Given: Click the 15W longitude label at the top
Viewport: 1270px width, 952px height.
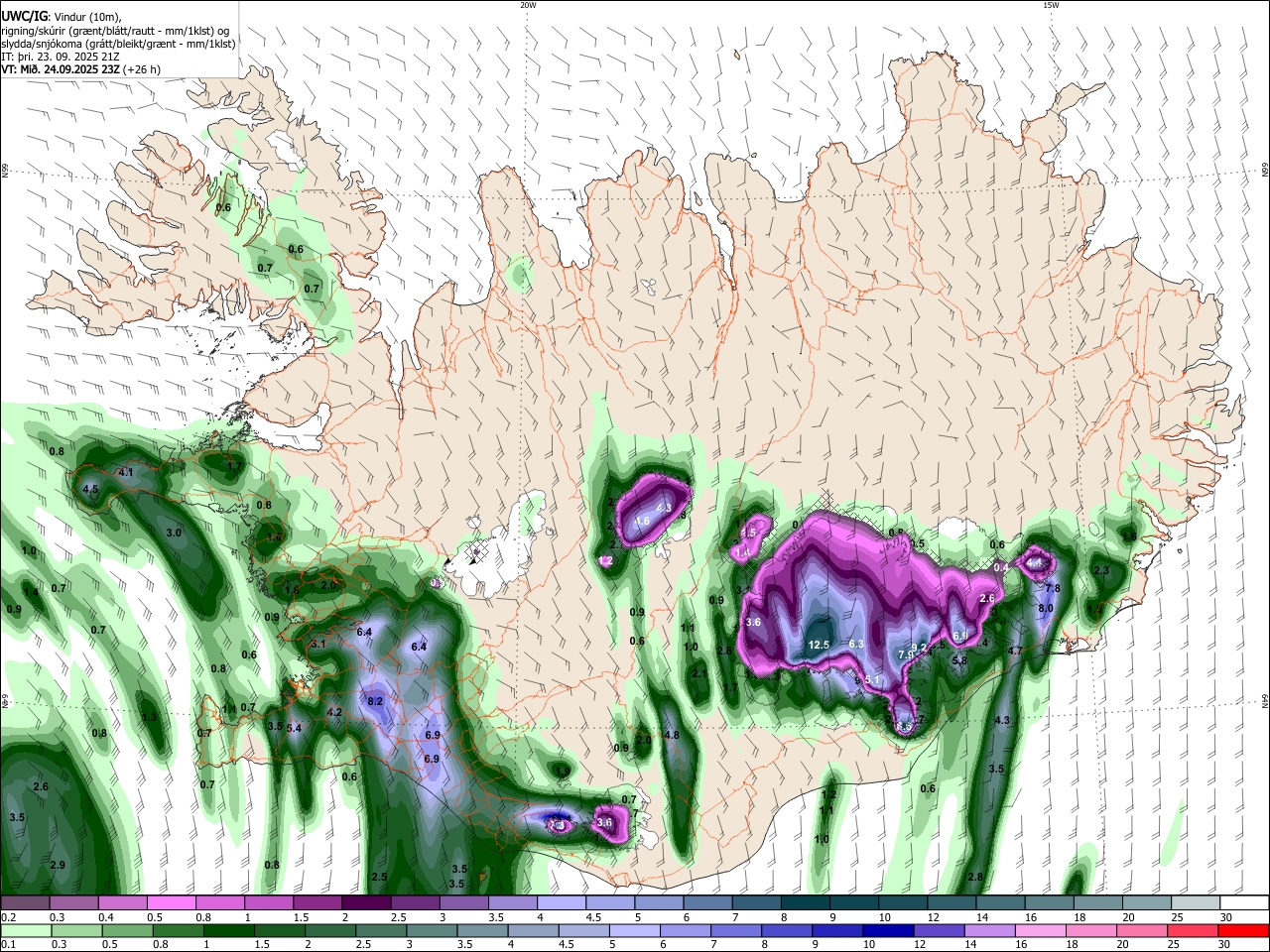Looking at the screenshot, I should (x=1050, y=5).
